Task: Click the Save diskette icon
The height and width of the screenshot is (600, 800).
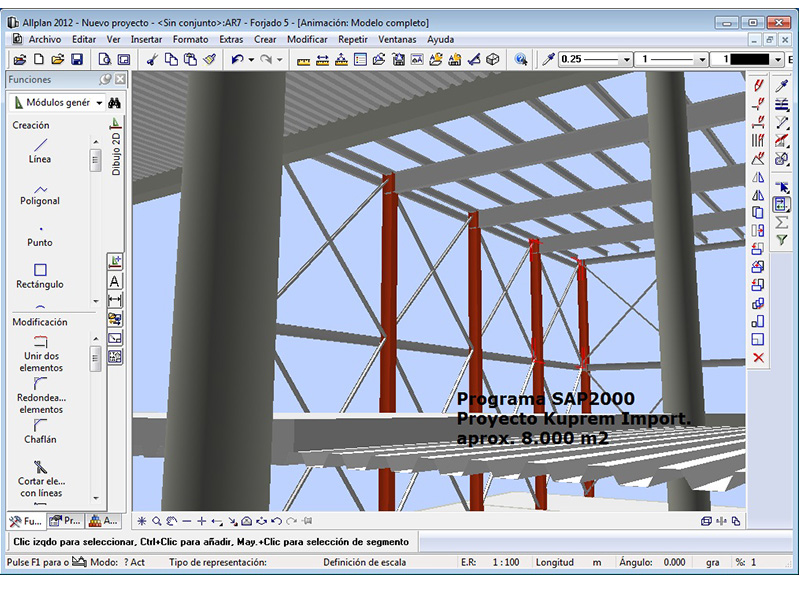Action: click(77, 60)
